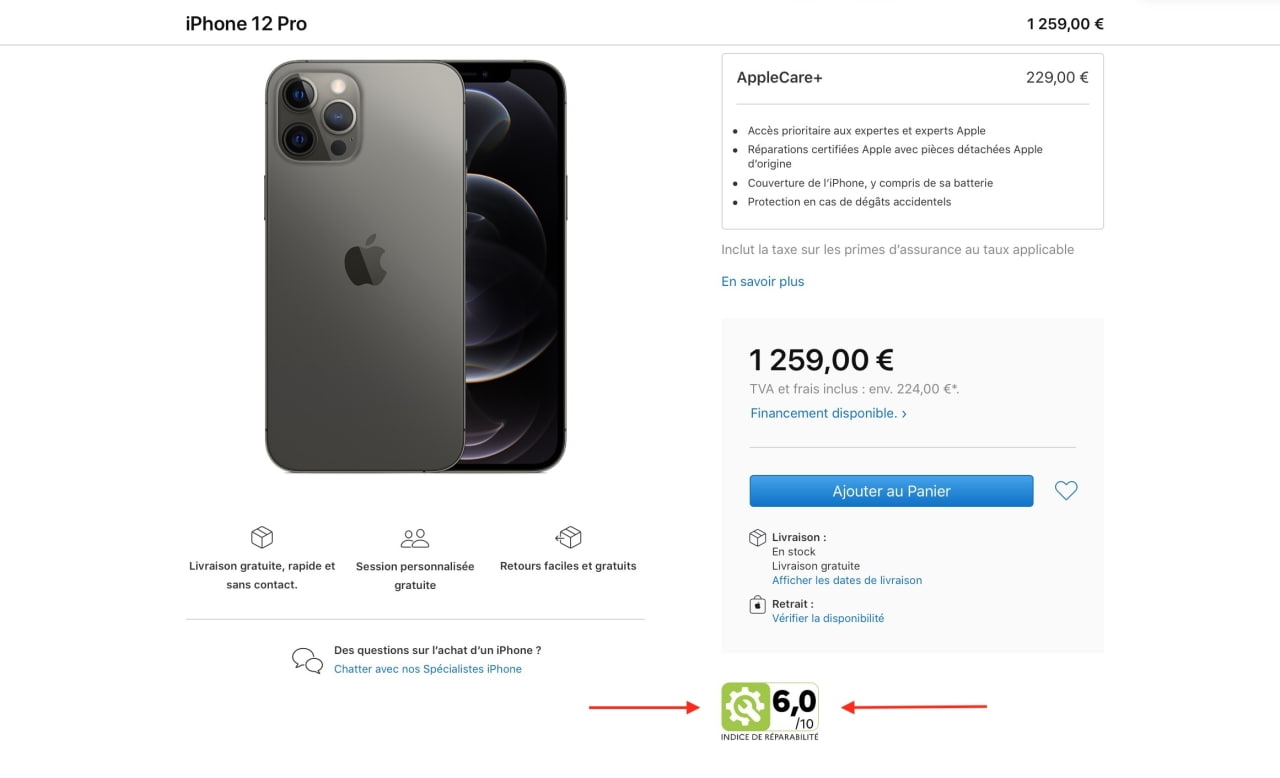
Task: Open the 'En savoir plus' link
Action: point(762,281)
